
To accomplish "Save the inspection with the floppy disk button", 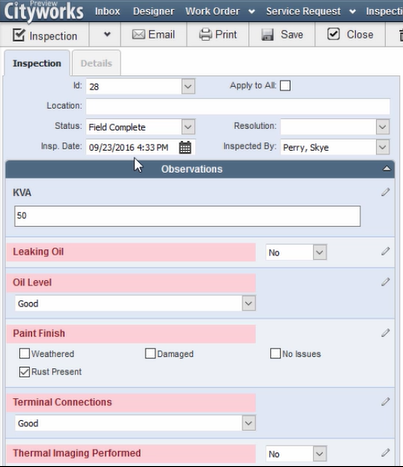I will click(x=282, y=34).
